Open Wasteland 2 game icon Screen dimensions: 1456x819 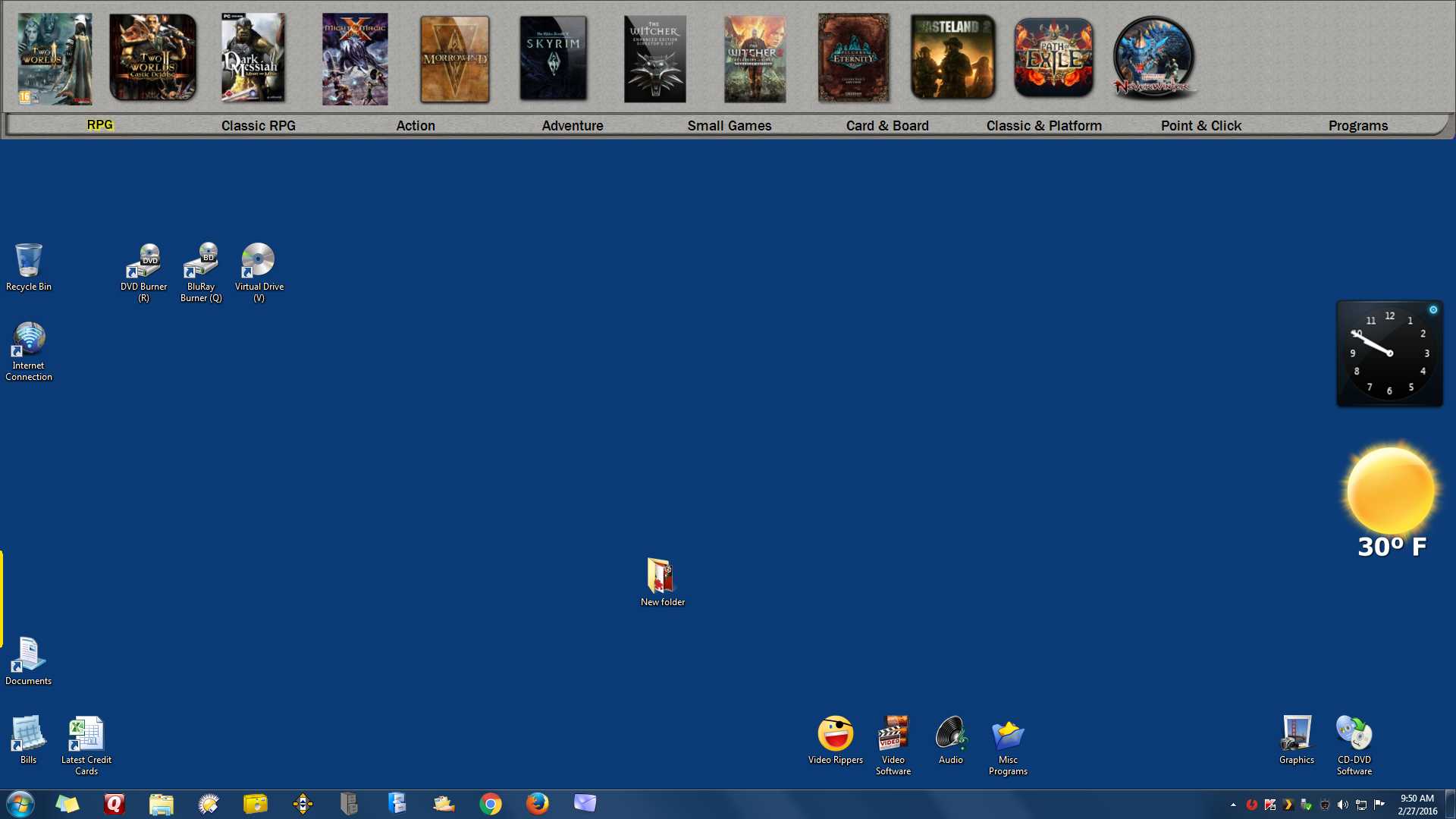click(952, 58)
